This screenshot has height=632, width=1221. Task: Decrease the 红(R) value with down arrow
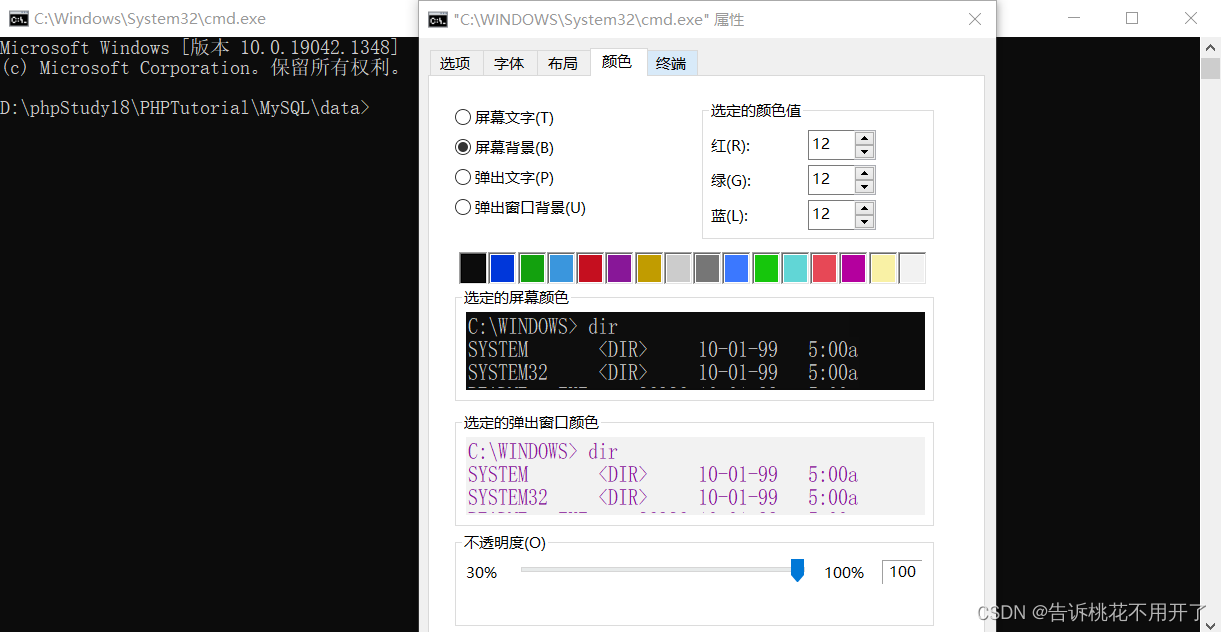(865, 152)
